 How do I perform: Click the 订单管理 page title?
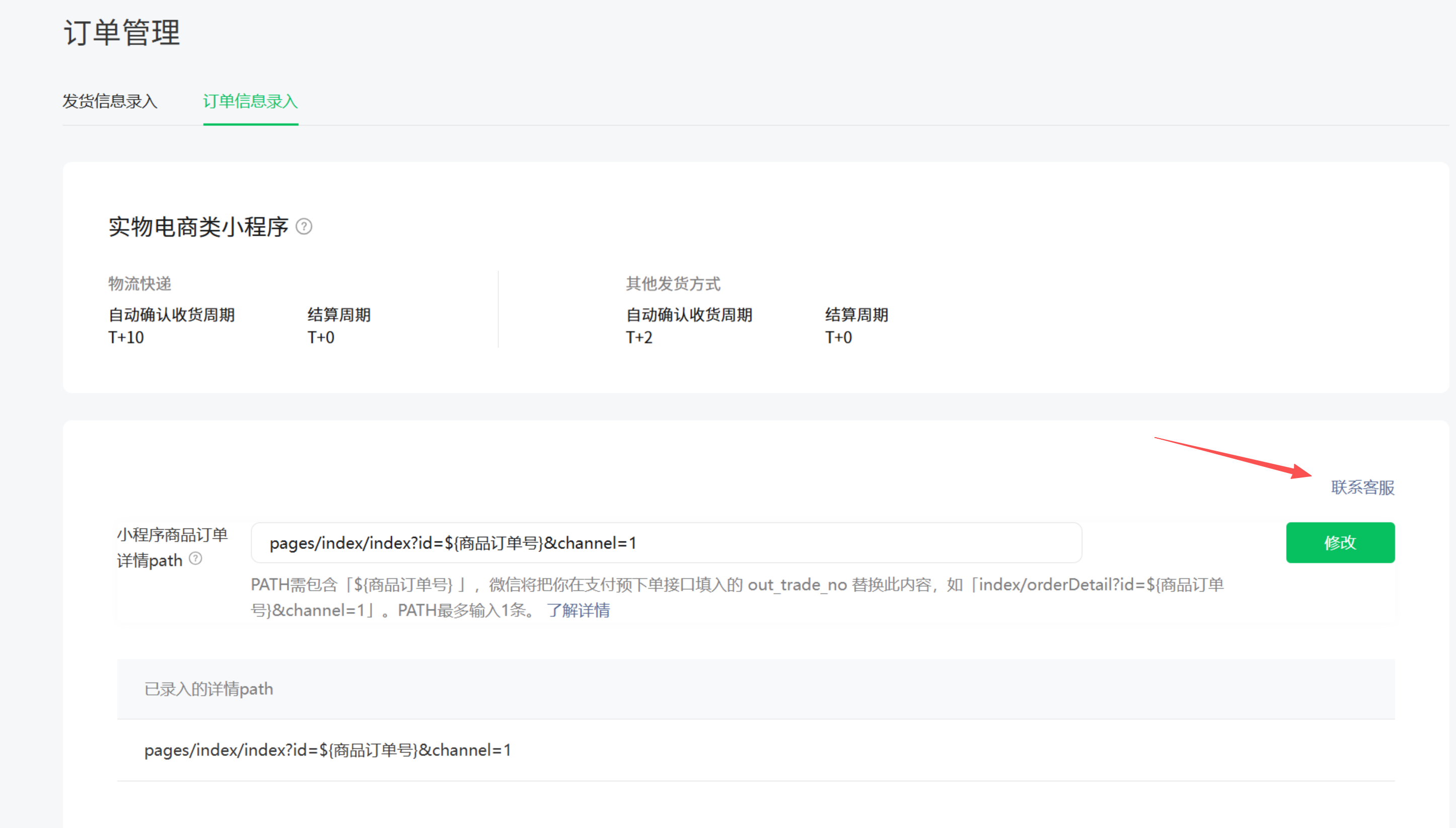pos(122,32)
